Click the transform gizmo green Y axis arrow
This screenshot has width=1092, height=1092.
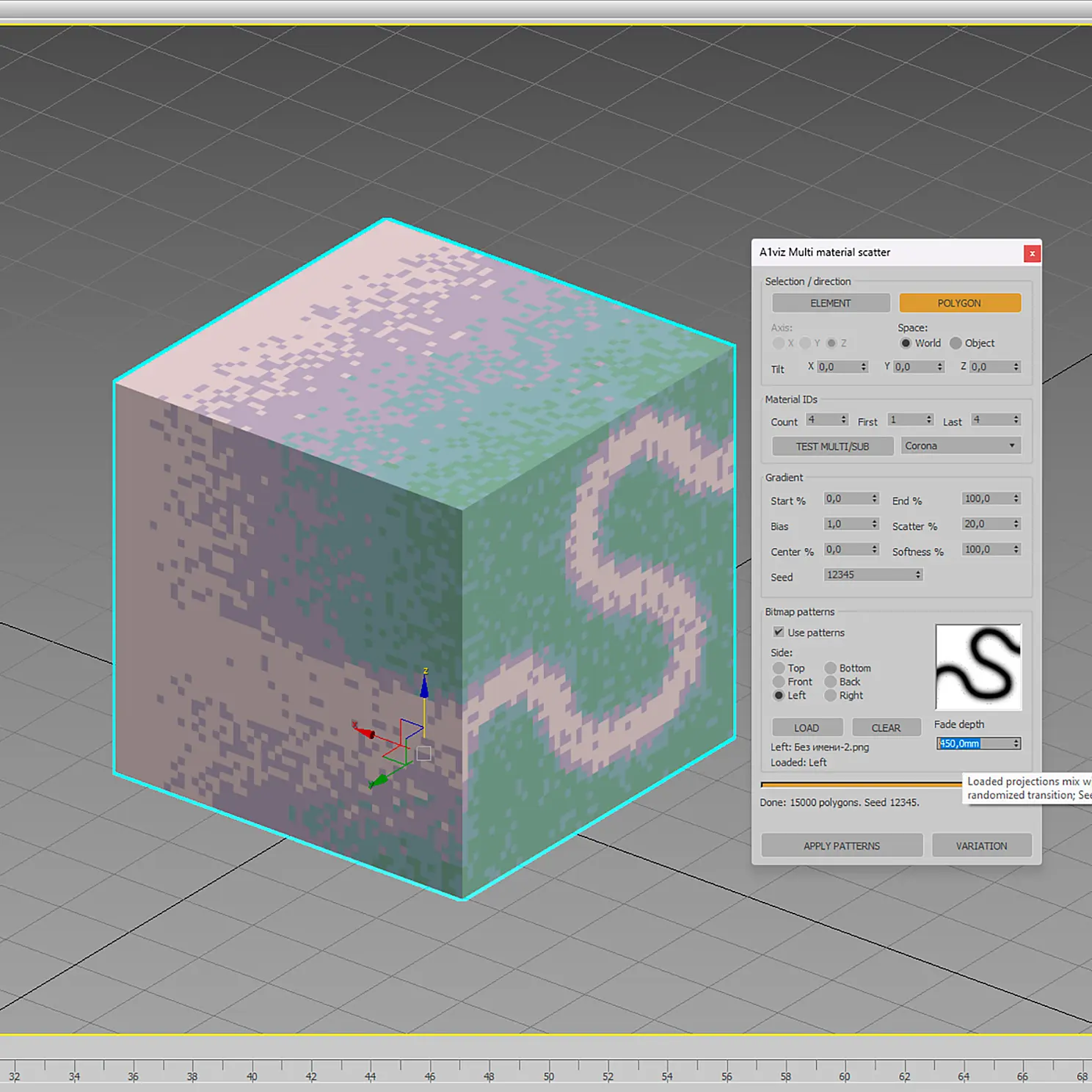(x=378, y=782)
